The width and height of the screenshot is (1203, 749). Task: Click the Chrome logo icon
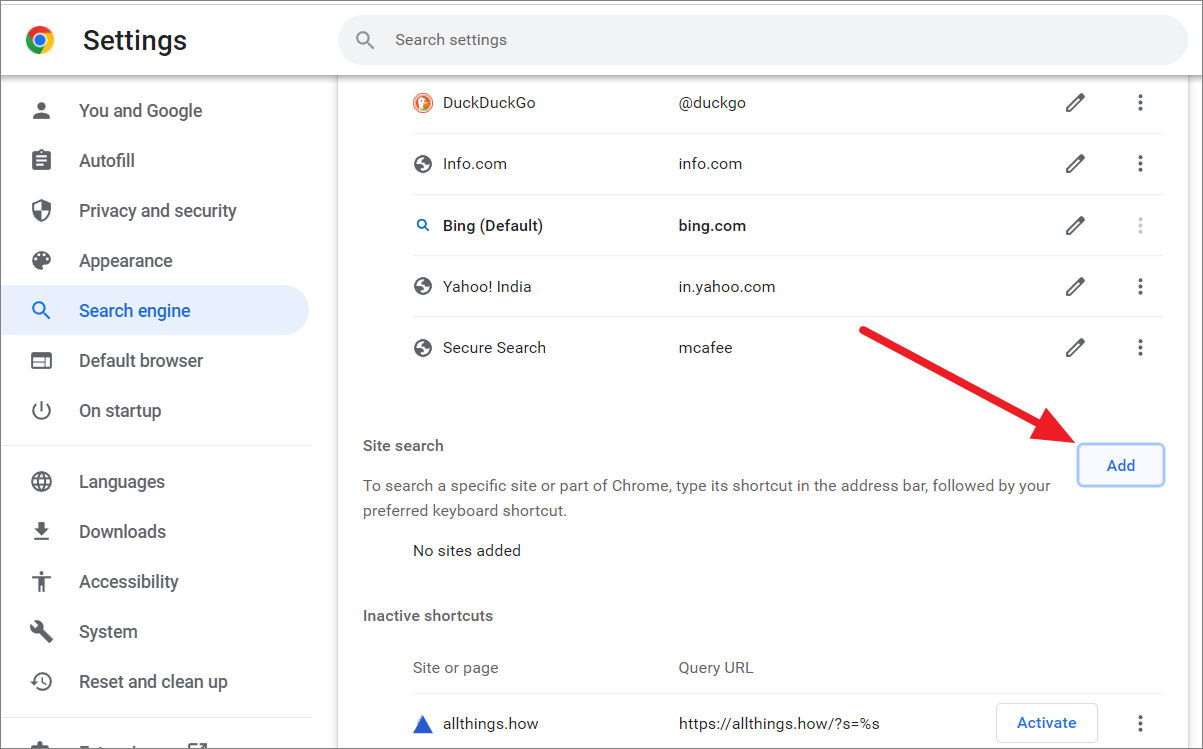tap(40, 40)
